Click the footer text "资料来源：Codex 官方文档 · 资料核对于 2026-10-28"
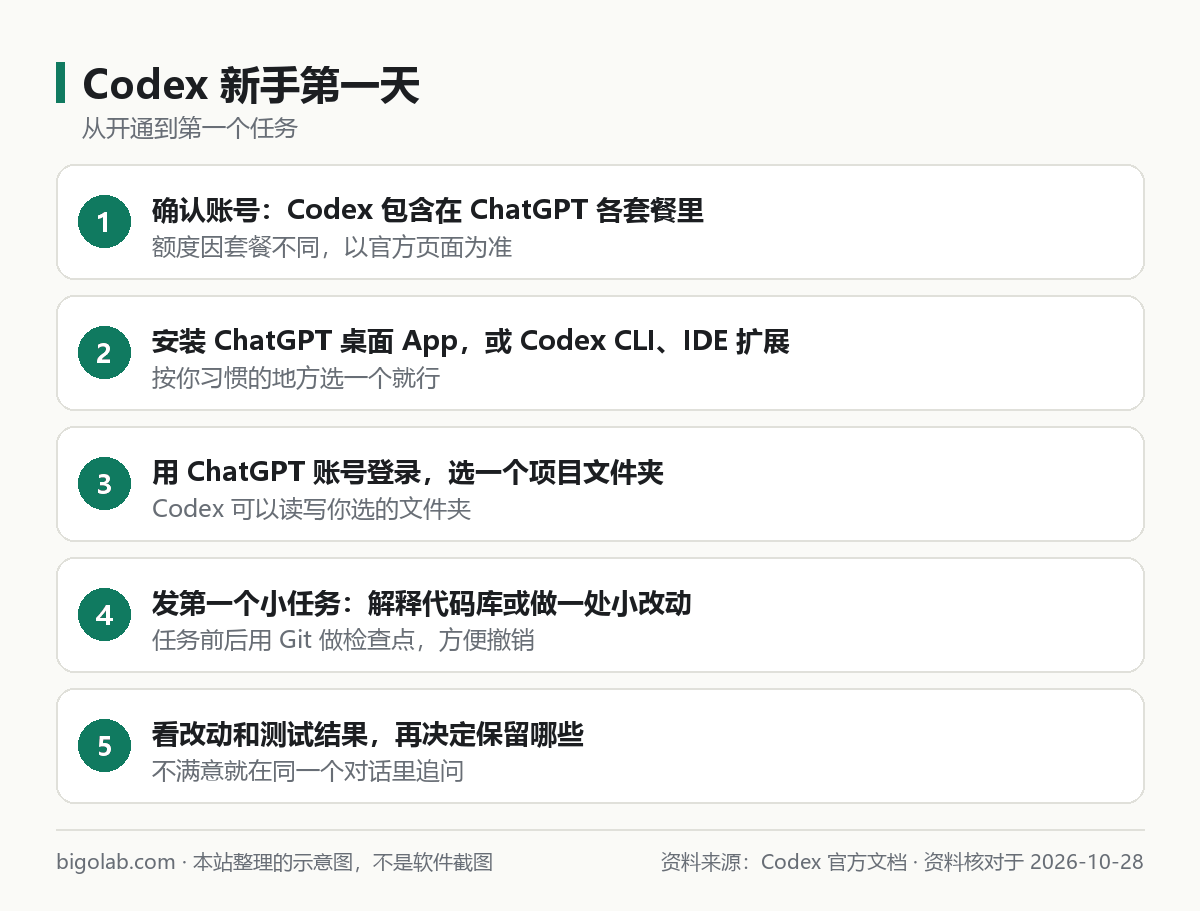1200x911 pixels. pos(902,862)
